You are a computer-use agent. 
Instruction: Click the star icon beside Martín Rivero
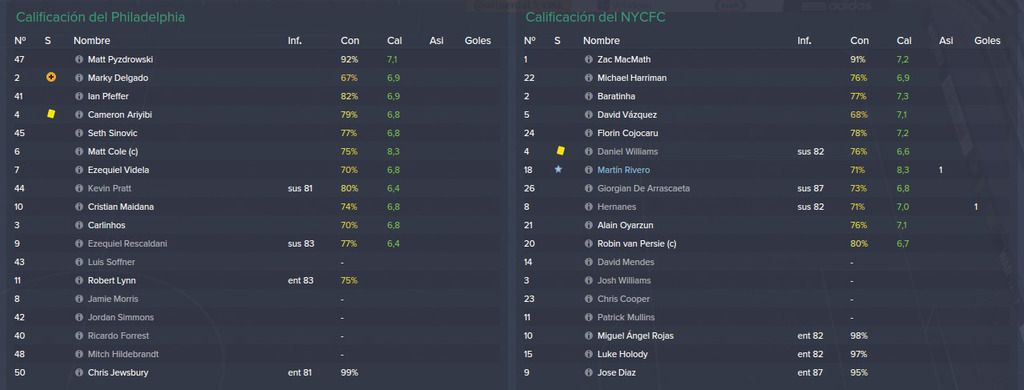coord(558,169)
